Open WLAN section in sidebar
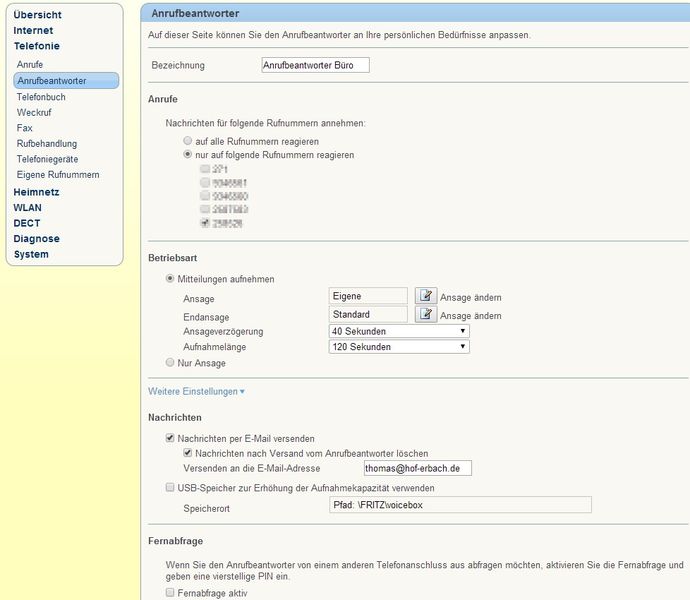 27,207
